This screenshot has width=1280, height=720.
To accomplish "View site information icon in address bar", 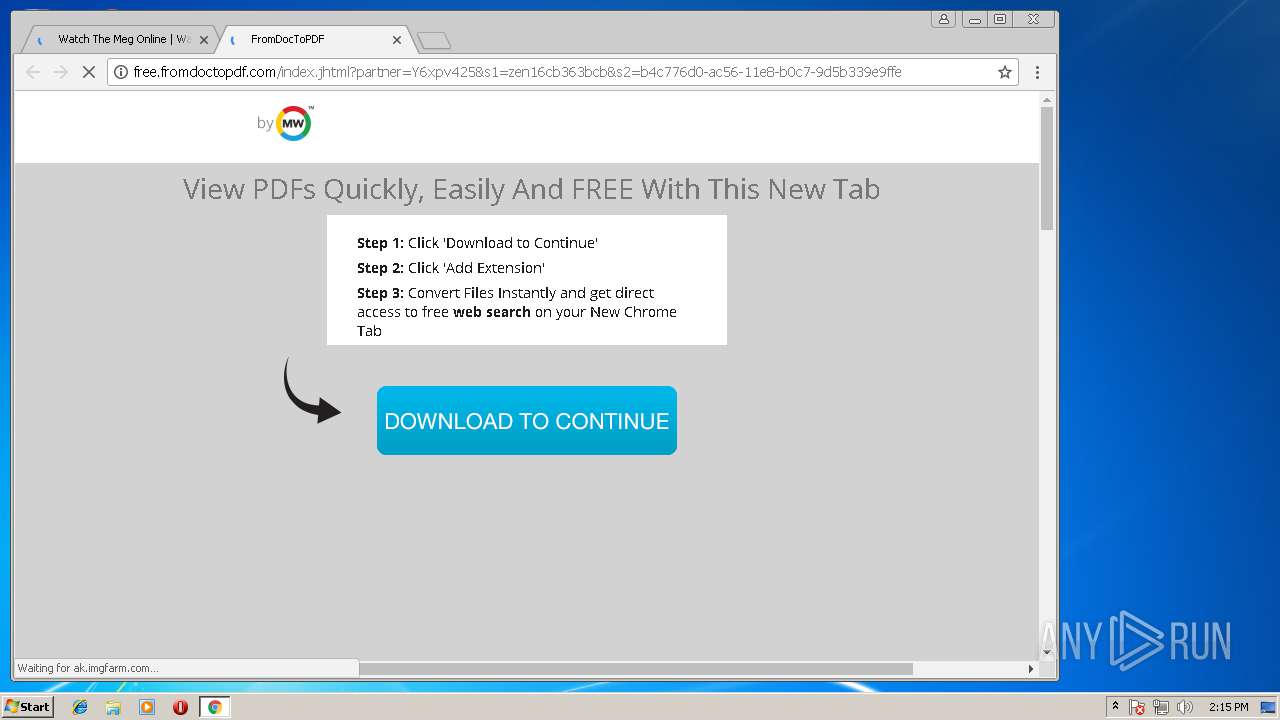I will [121, 72].
